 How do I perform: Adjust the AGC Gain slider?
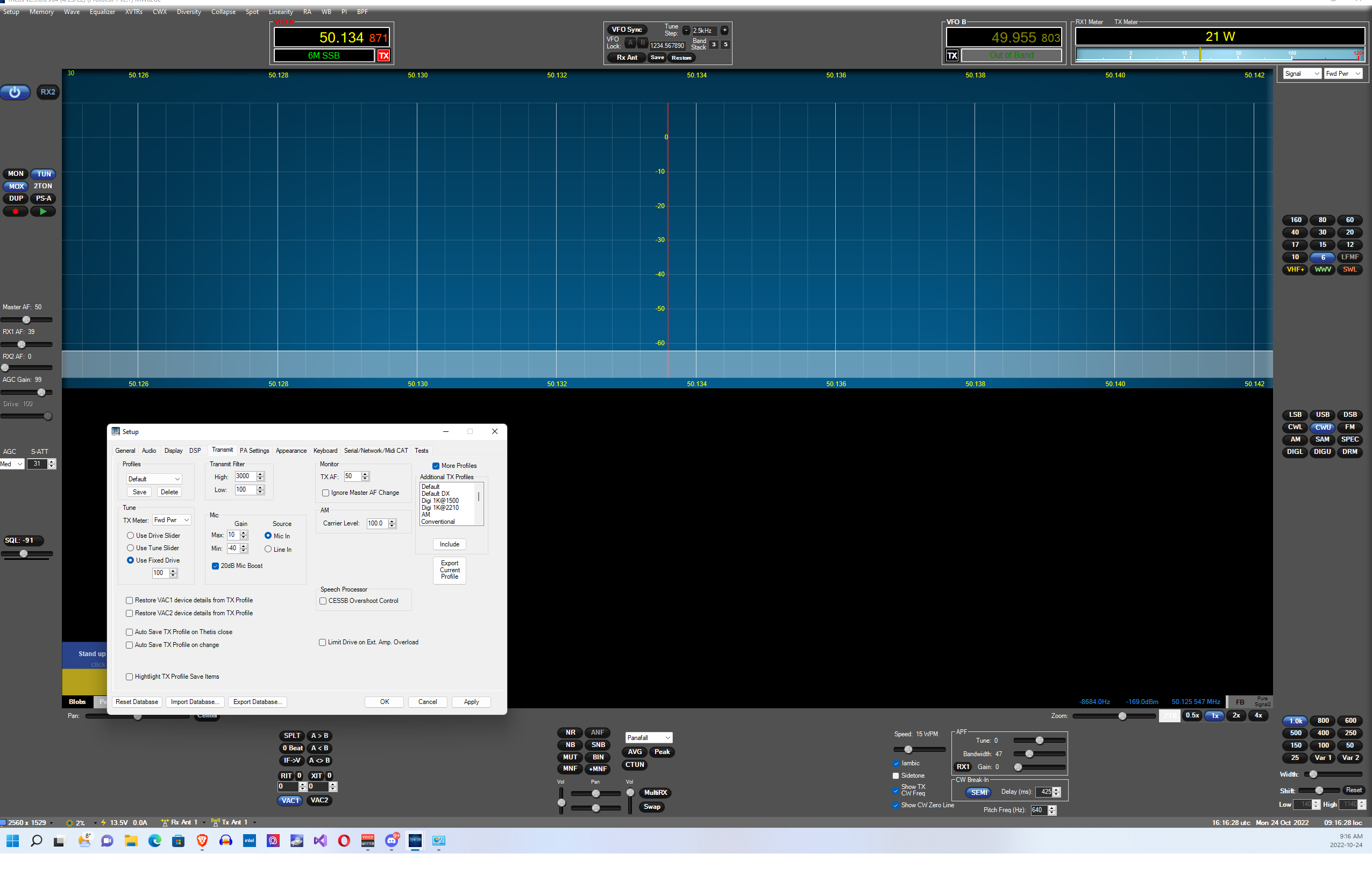[x=26, y=392]
